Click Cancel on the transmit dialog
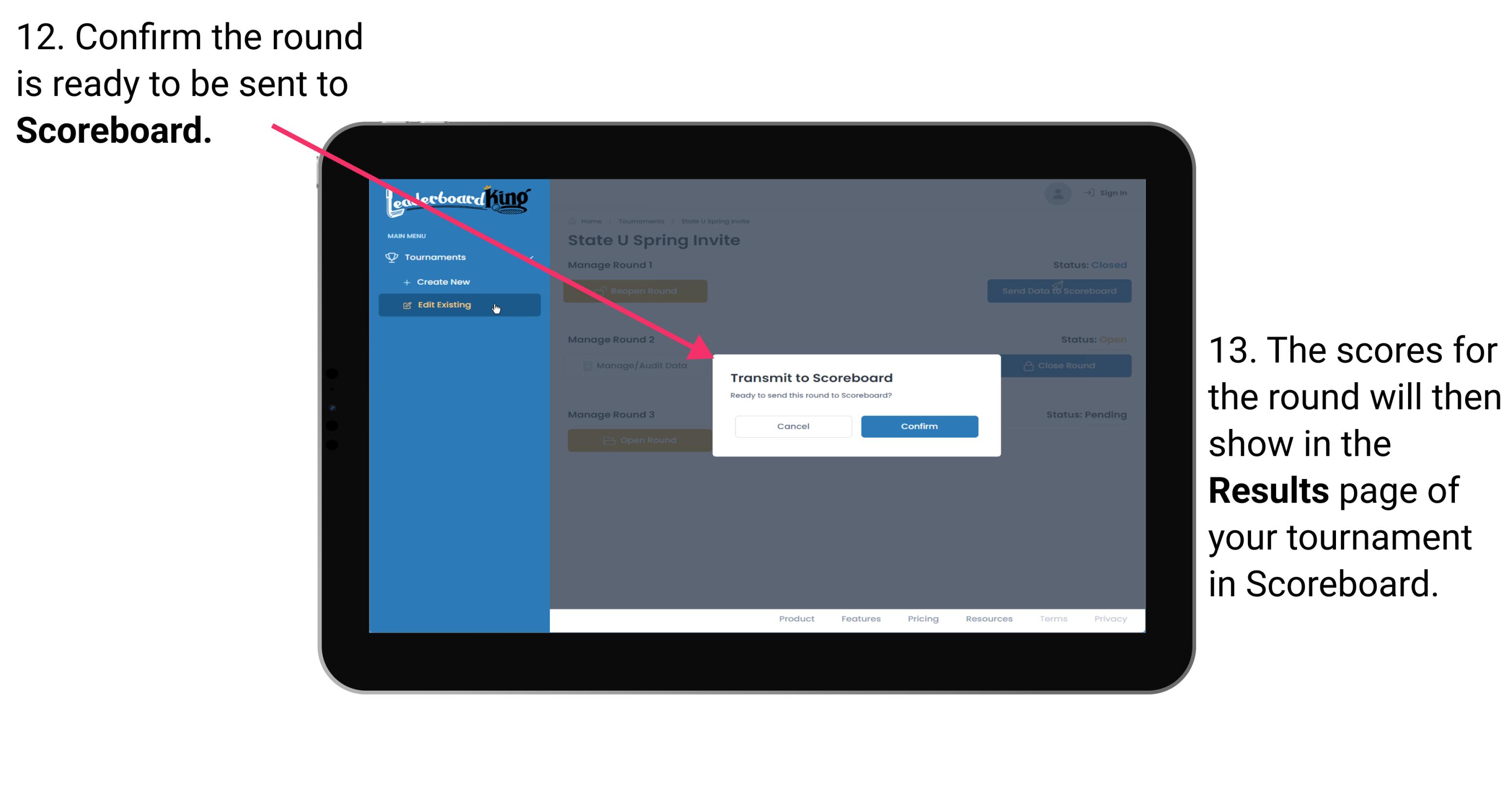This screenshot has width=1509, height=812. (793, 426)
